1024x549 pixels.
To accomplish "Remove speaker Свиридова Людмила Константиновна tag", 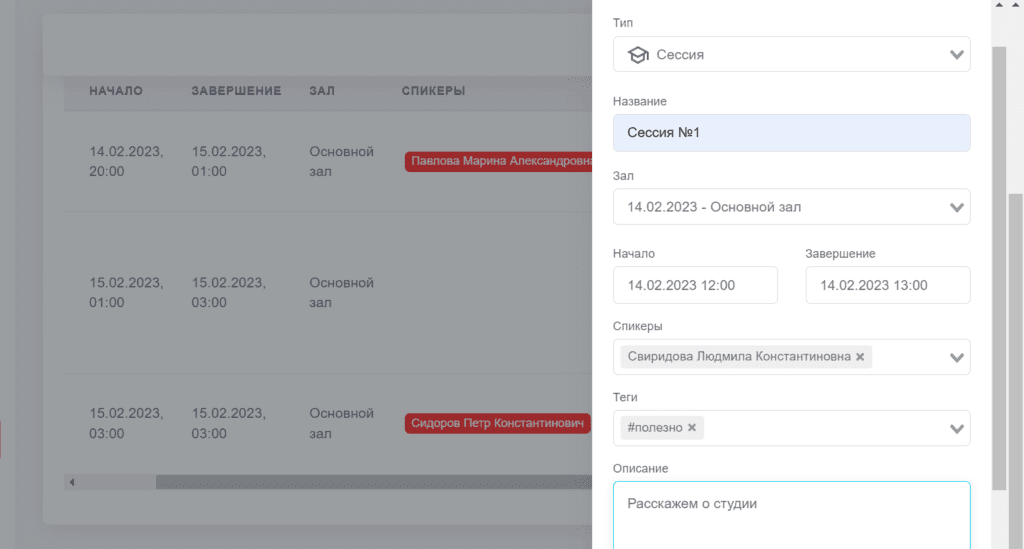I will [860, 356].
